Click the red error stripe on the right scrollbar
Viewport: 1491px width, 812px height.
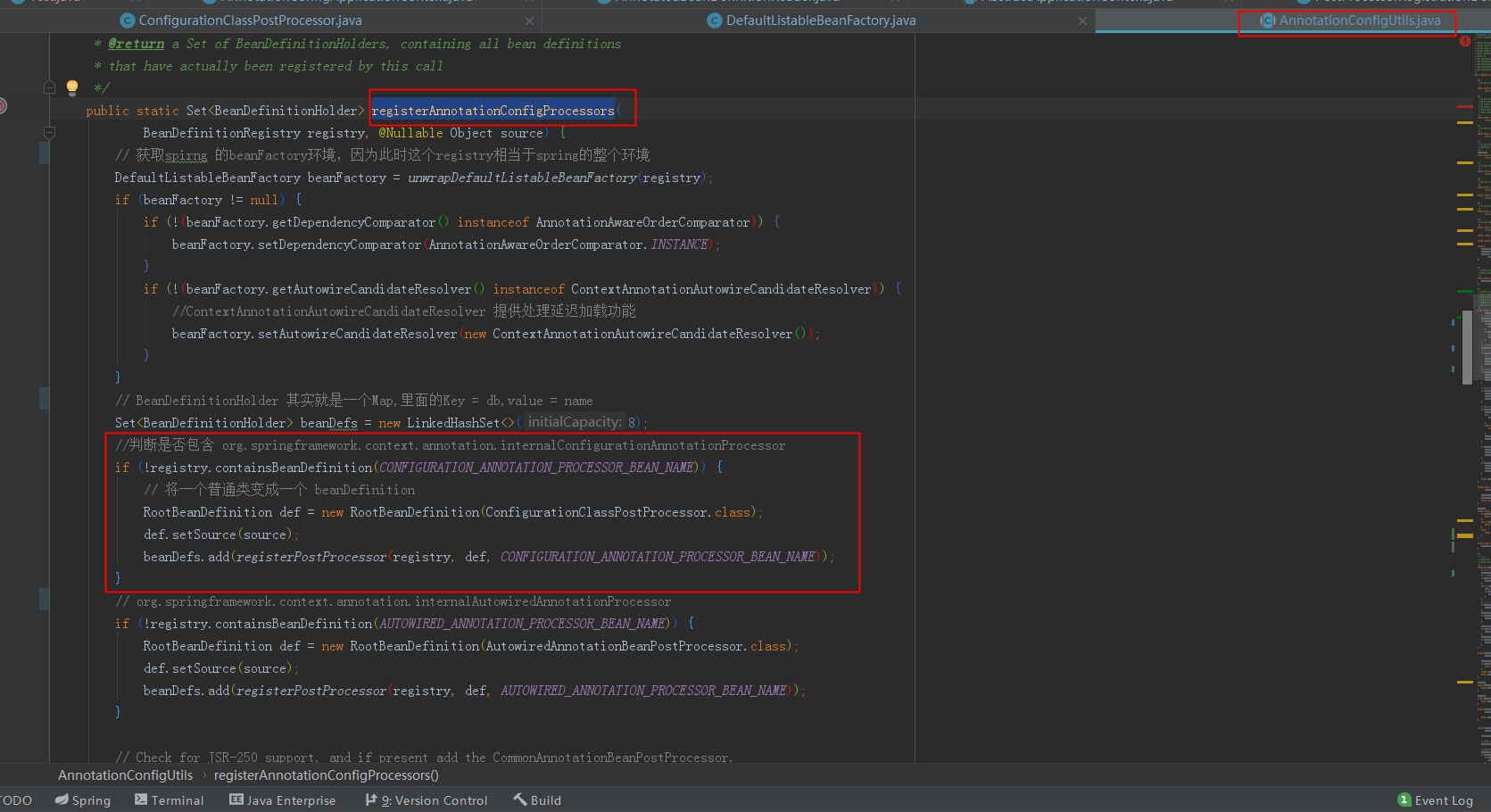point(1464,104)
